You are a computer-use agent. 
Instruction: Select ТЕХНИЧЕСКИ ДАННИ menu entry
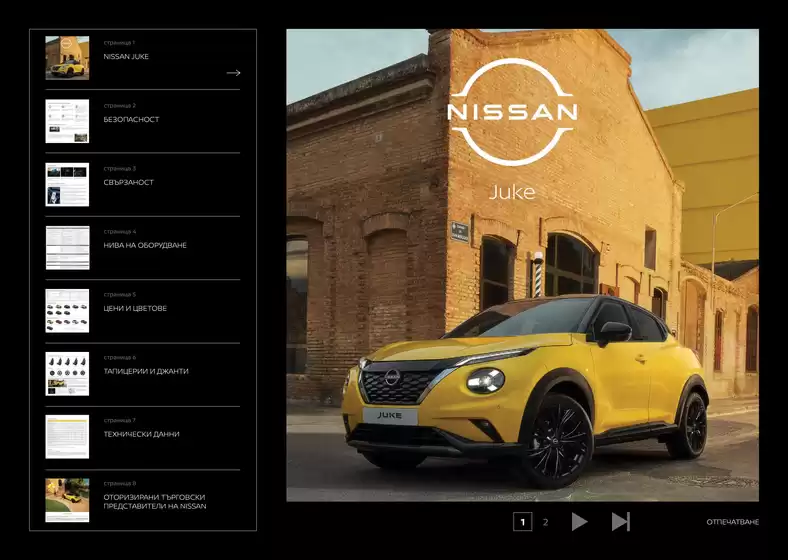pos(141,434)
